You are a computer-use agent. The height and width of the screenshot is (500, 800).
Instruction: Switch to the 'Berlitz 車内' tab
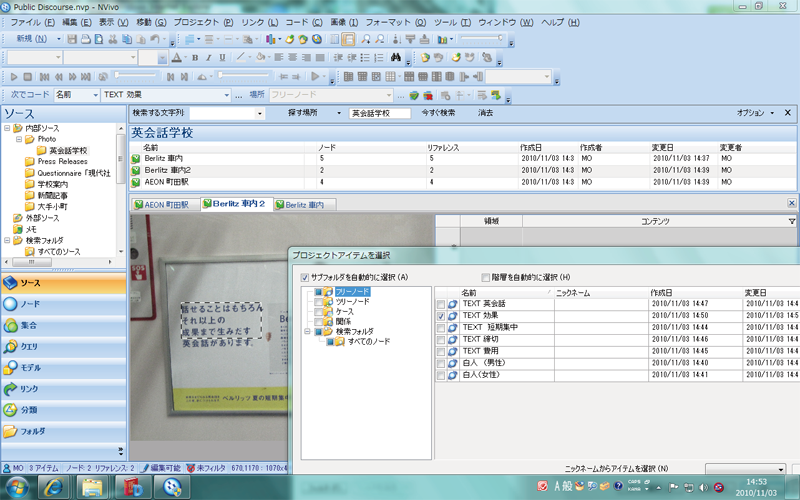tap(304, 205)
